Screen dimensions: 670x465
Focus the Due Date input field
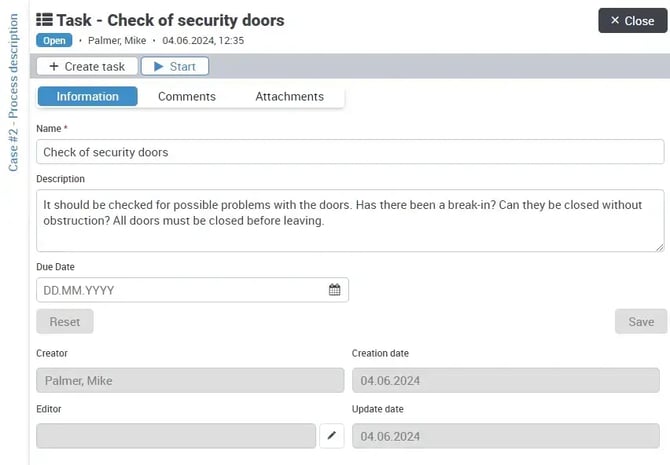pos(182,290)
